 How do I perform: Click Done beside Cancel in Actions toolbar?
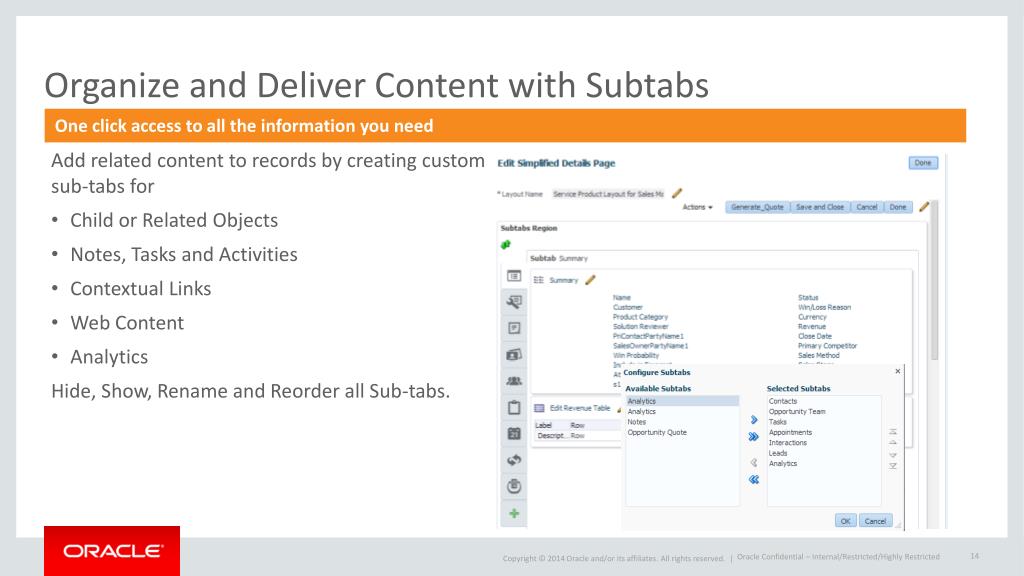tap(898, 207)
